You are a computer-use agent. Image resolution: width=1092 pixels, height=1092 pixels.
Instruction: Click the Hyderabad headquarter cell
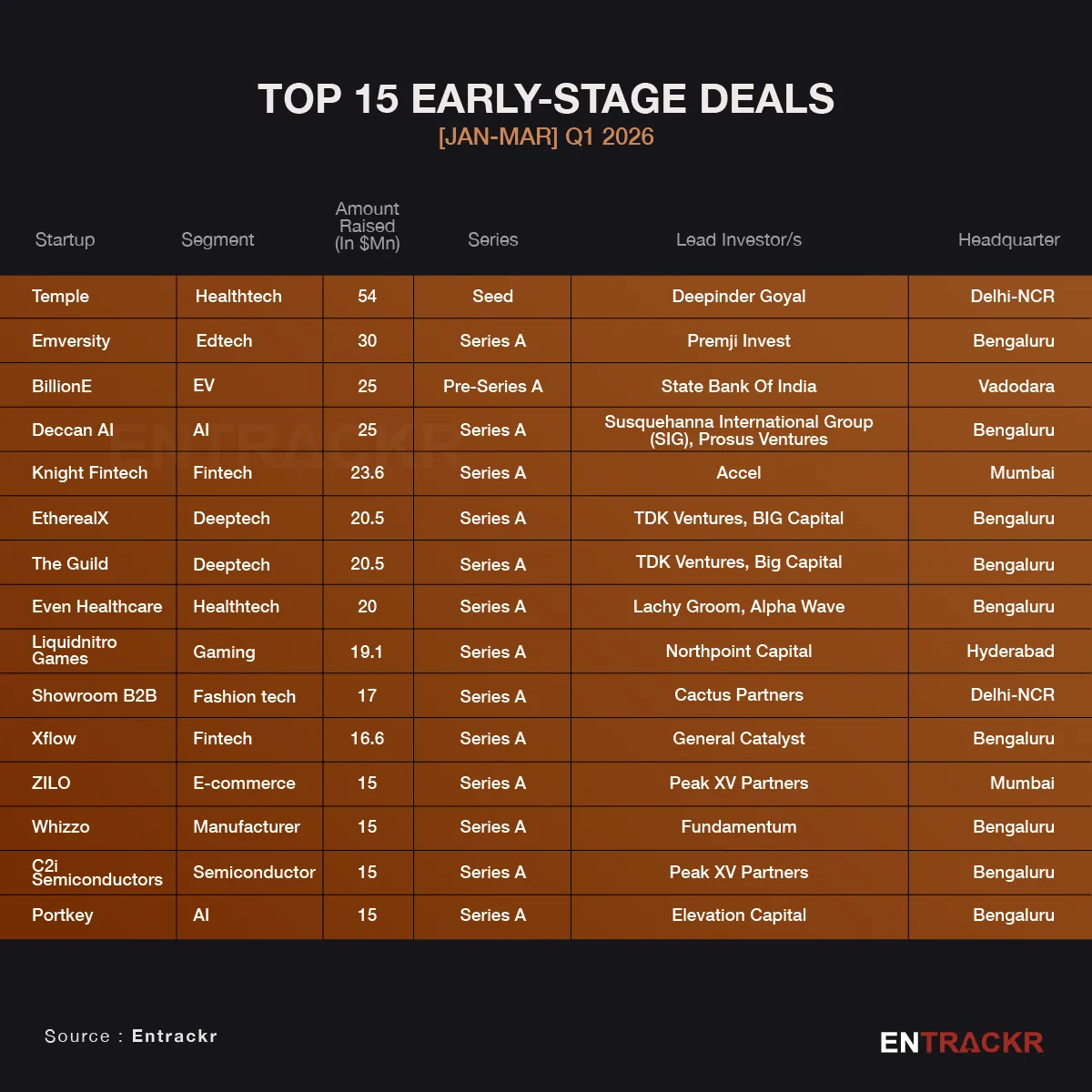pos(1010,651)
